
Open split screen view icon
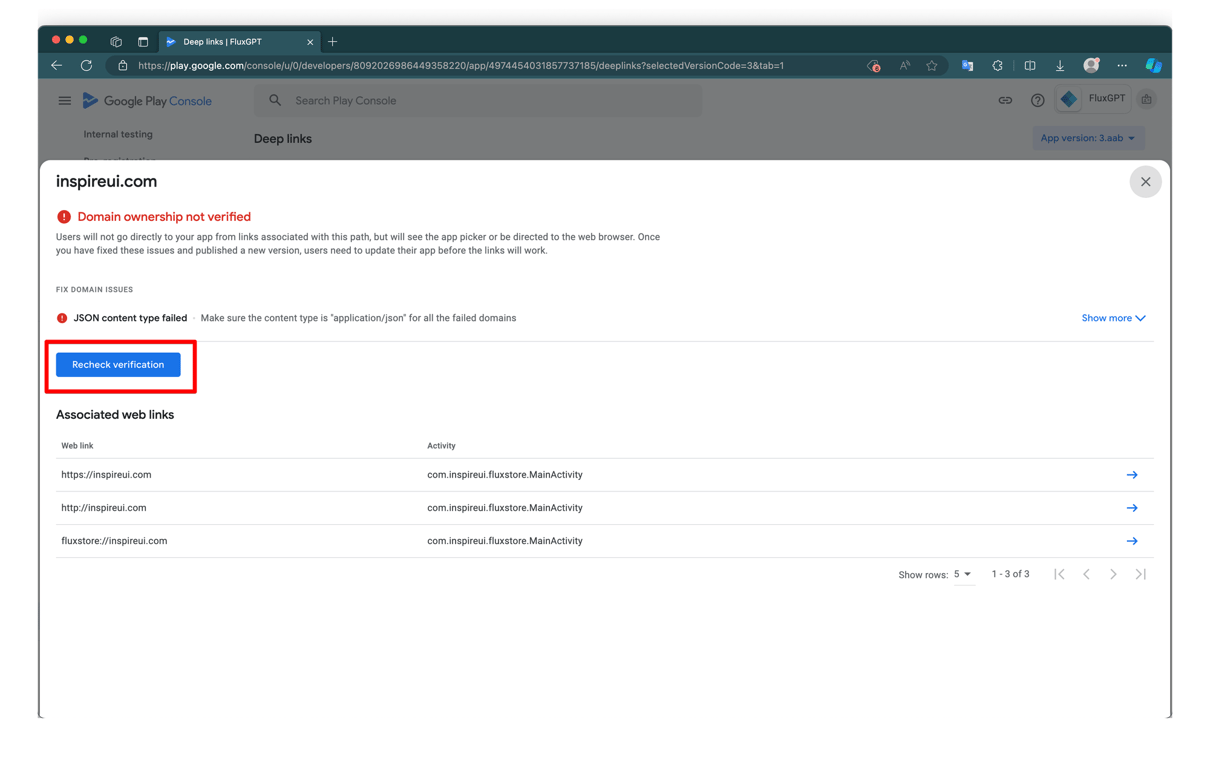1029,66
